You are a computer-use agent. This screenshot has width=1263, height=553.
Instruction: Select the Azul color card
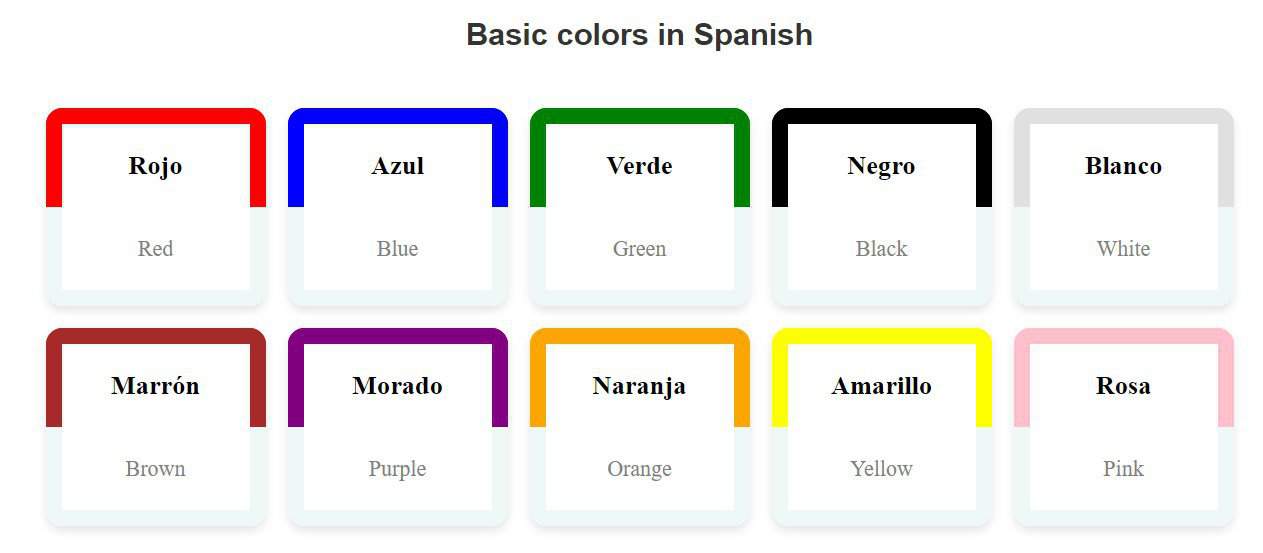398,207
